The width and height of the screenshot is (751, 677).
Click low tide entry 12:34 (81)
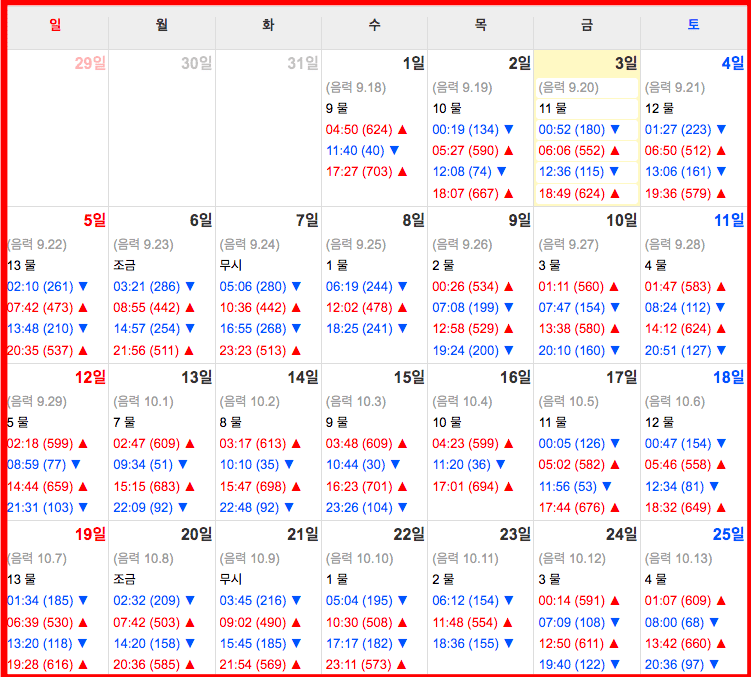point(682,486)
